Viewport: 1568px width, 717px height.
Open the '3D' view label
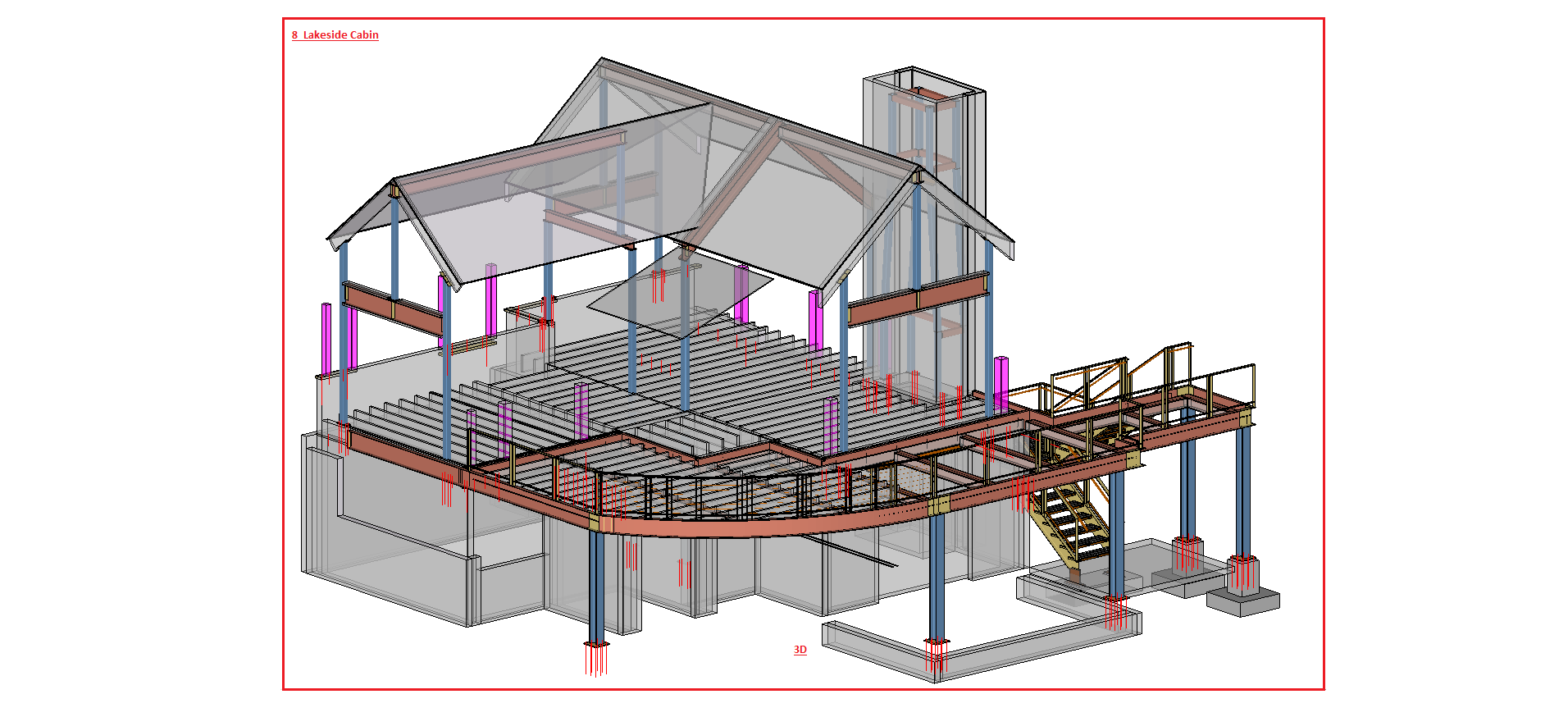(x=800, y=650)
